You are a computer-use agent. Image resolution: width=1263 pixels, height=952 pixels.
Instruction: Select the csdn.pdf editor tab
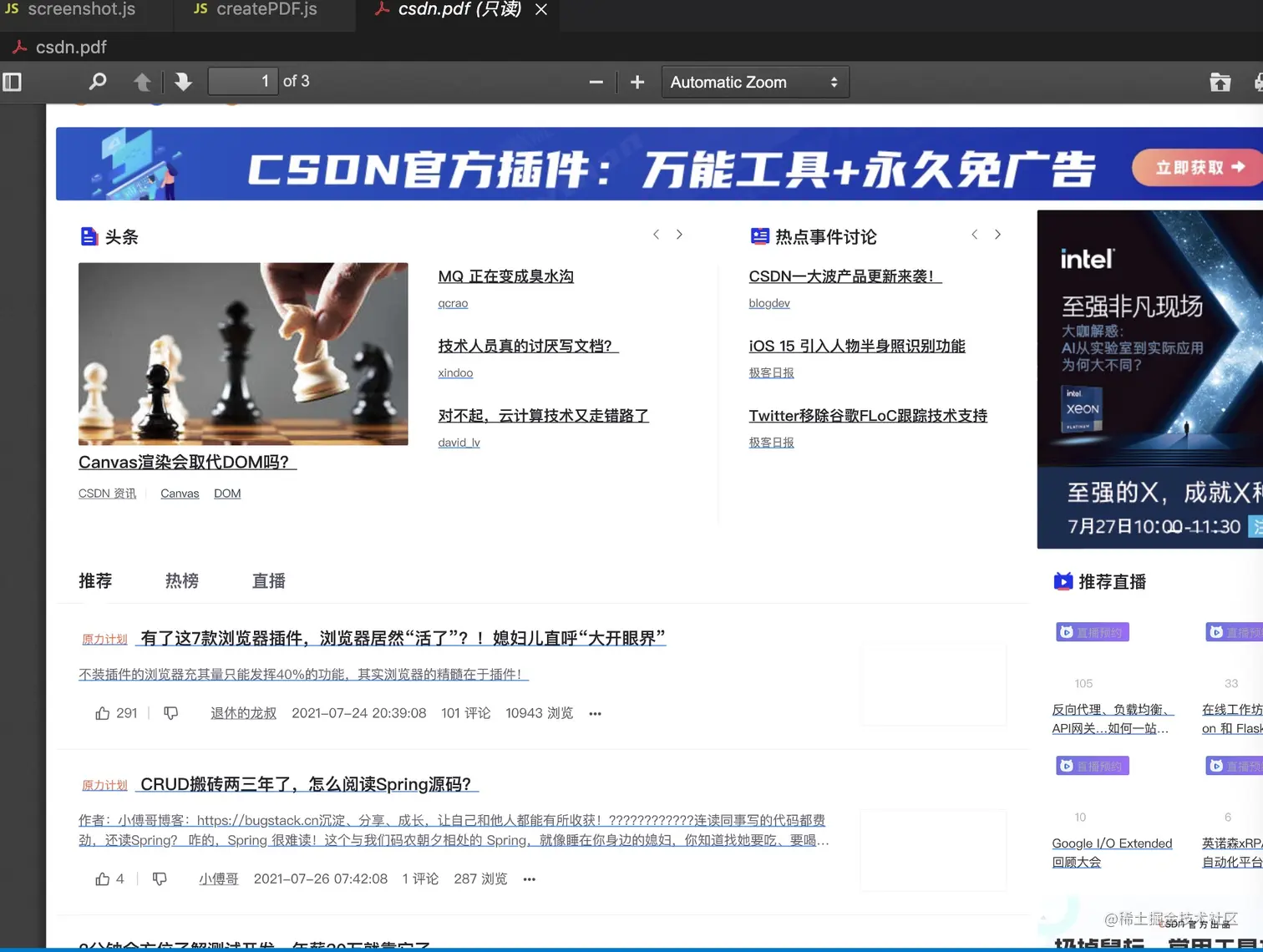coord(458,10)
